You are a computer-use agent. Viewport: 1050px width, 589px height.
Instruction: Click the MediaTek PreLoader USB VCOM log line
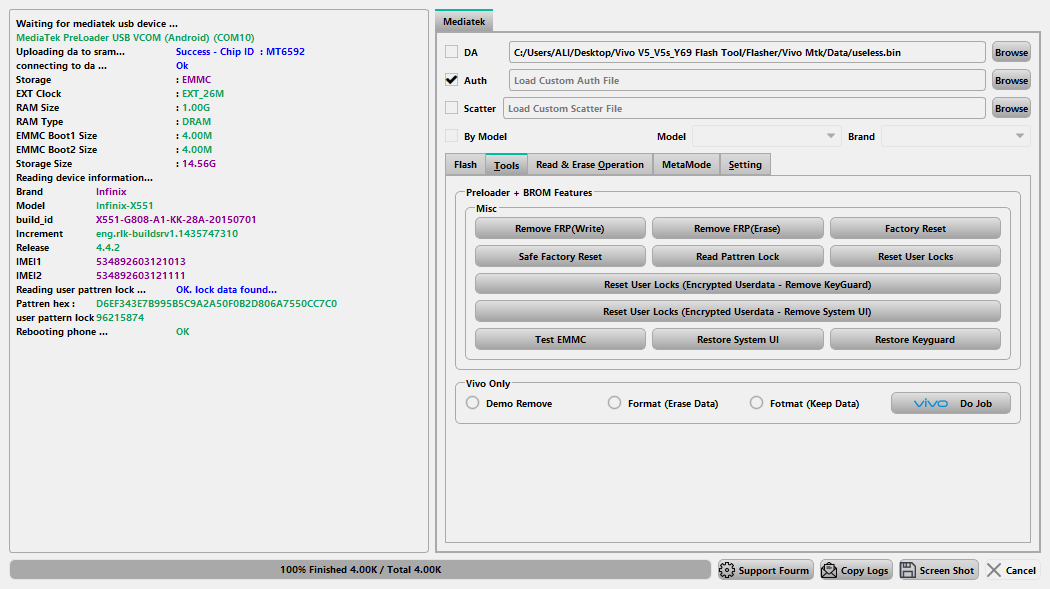point(135,37)
